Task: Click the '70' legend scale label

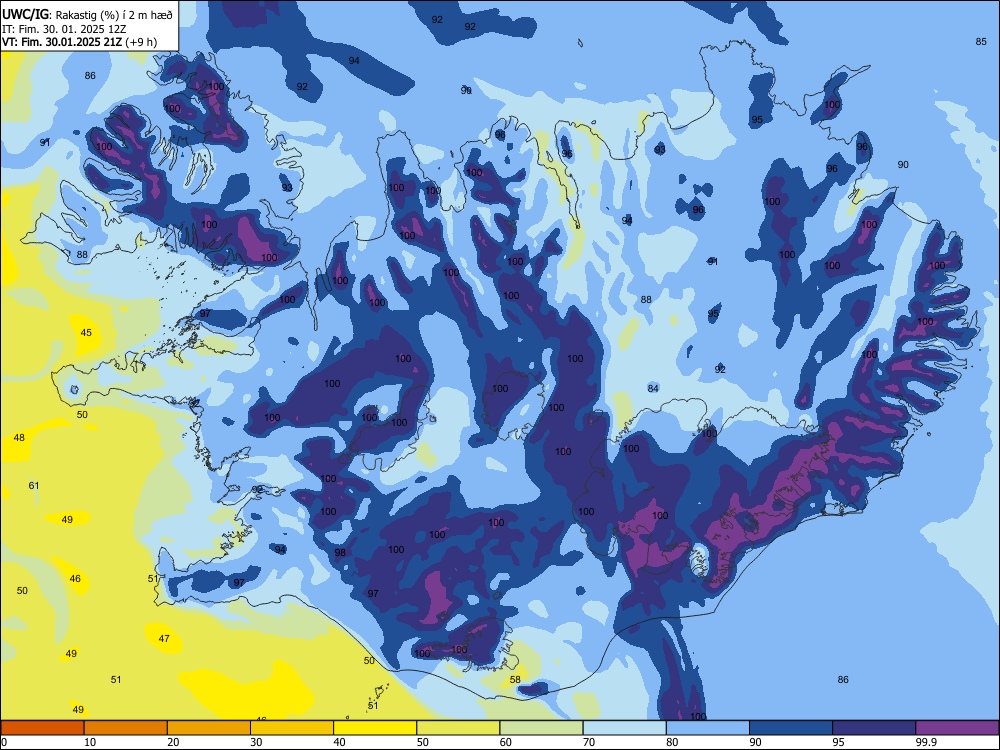Action: [x=589, y=742]
